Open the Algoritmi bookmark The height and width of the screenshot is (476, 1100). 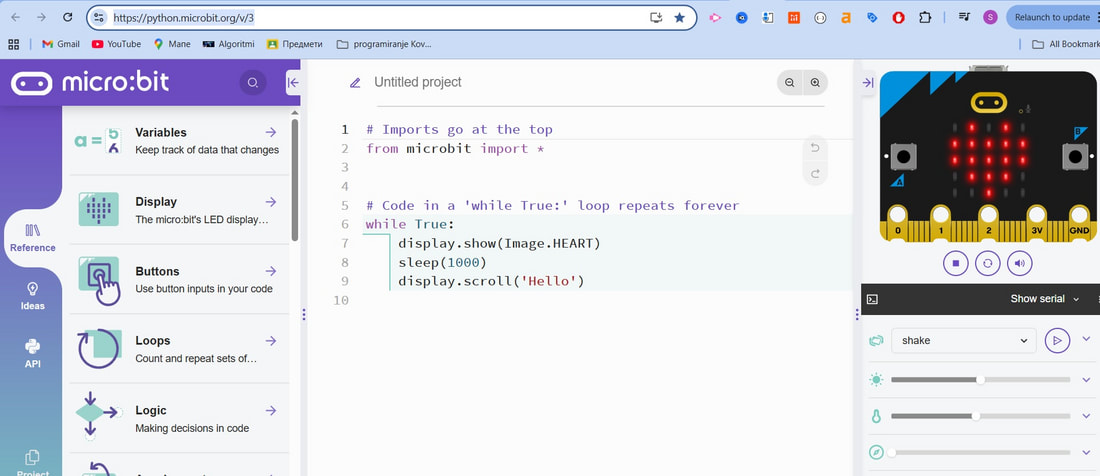(x=229, y=44)
